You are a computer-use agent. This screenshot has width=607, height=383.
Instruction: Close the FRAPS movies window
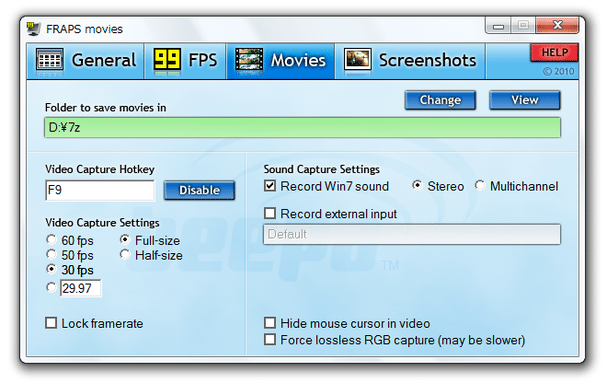point(557,26)
